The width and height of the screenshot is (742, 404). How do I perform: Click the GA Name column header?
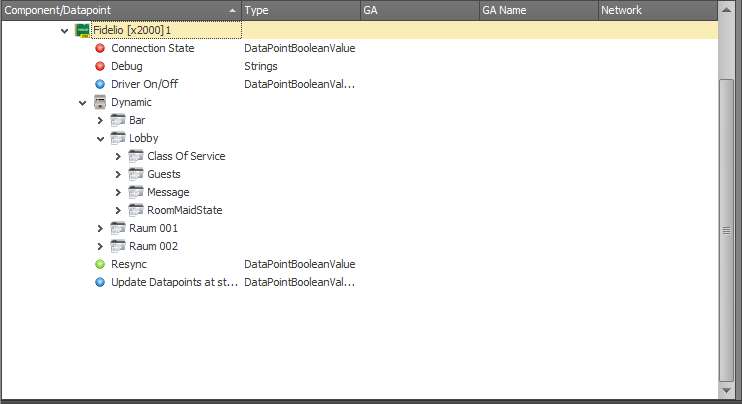[x=539, y=10]
